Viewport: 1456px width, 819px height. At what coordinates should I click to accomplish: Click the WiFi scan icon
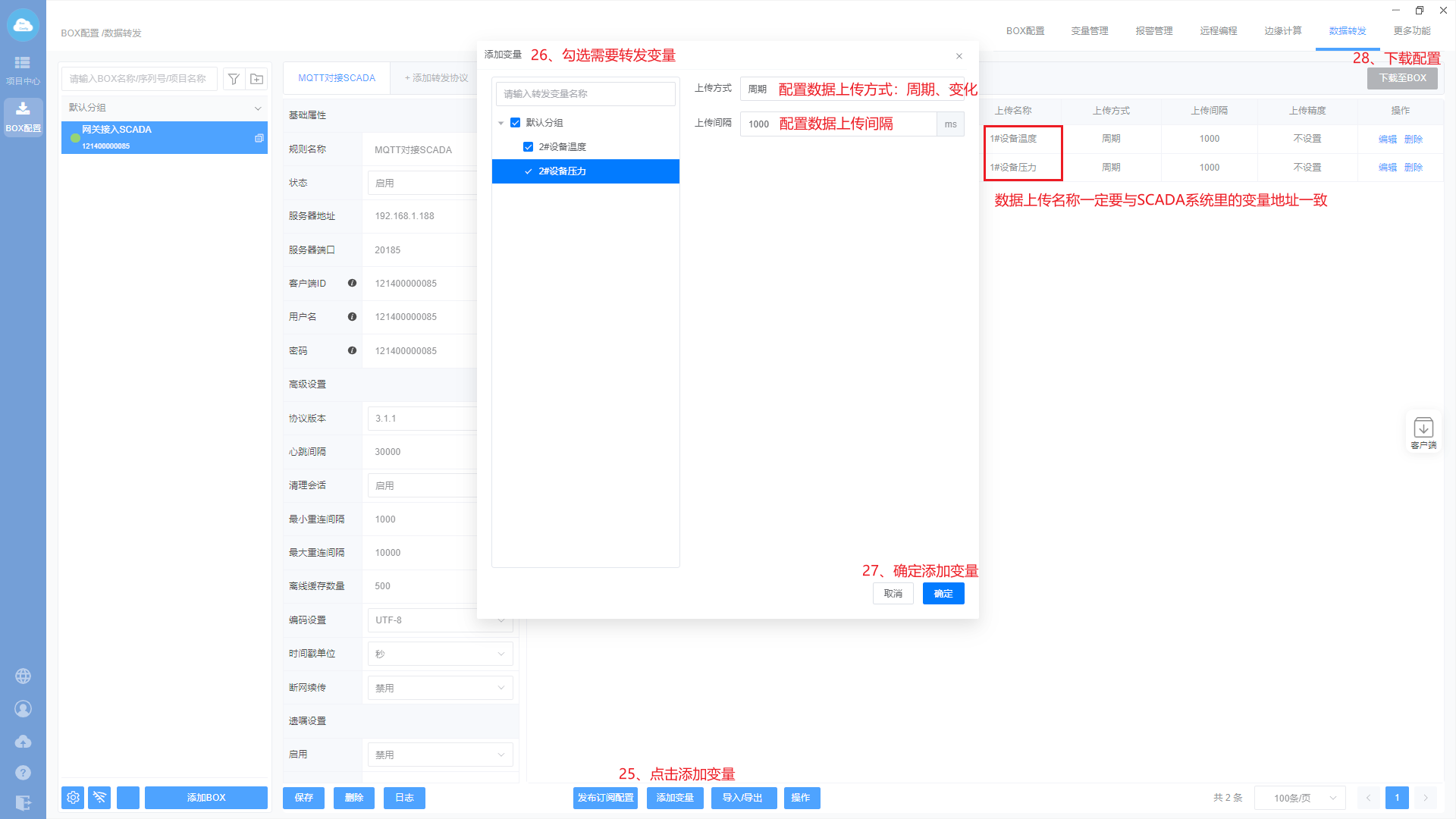tap(99, 798)
